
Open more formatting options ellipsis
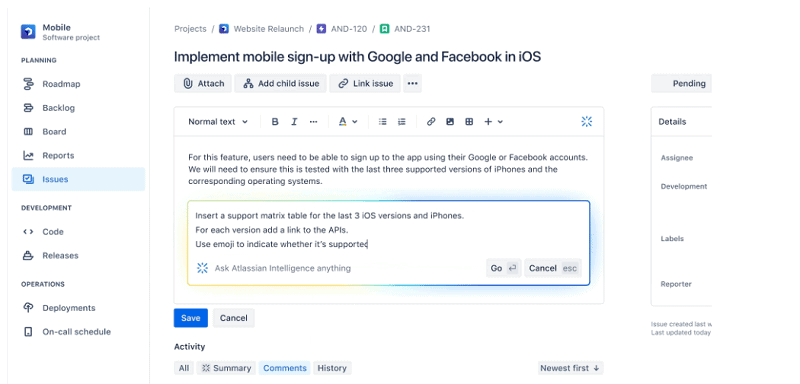pos(313,122)
